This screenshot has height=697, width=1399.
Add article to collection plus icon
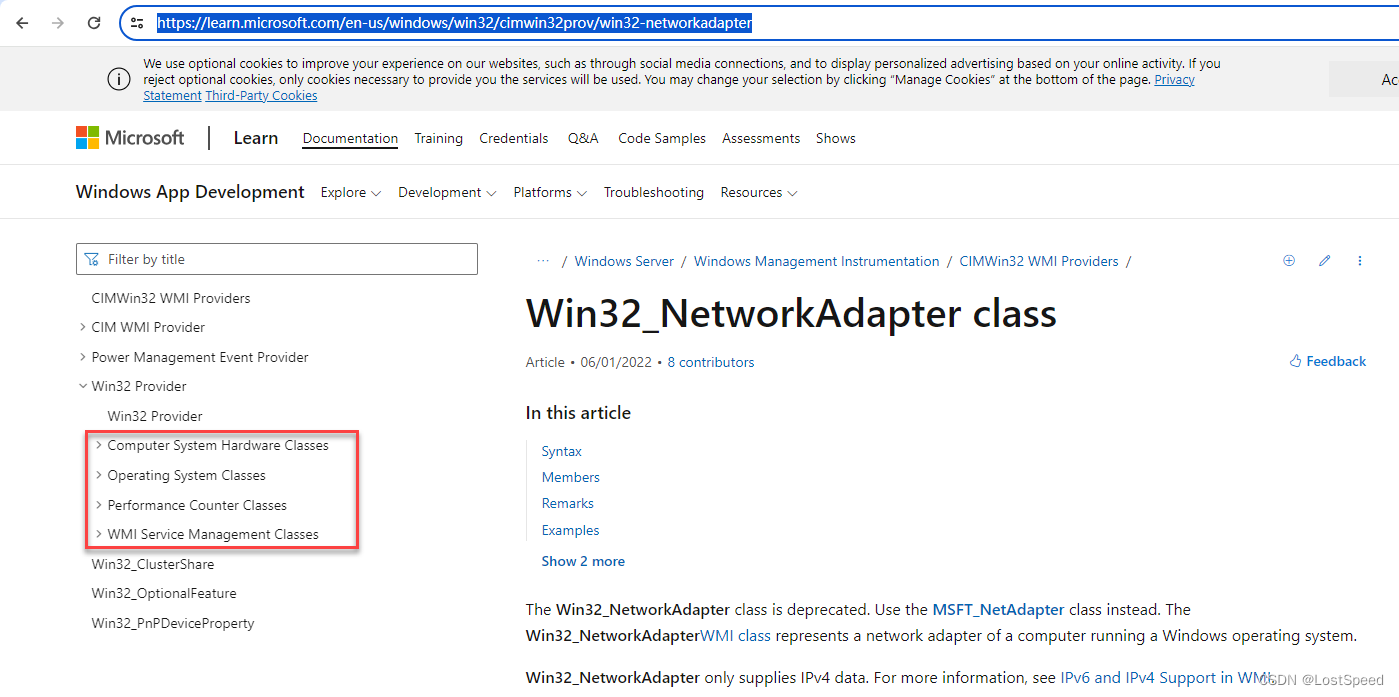(1289, 261)
